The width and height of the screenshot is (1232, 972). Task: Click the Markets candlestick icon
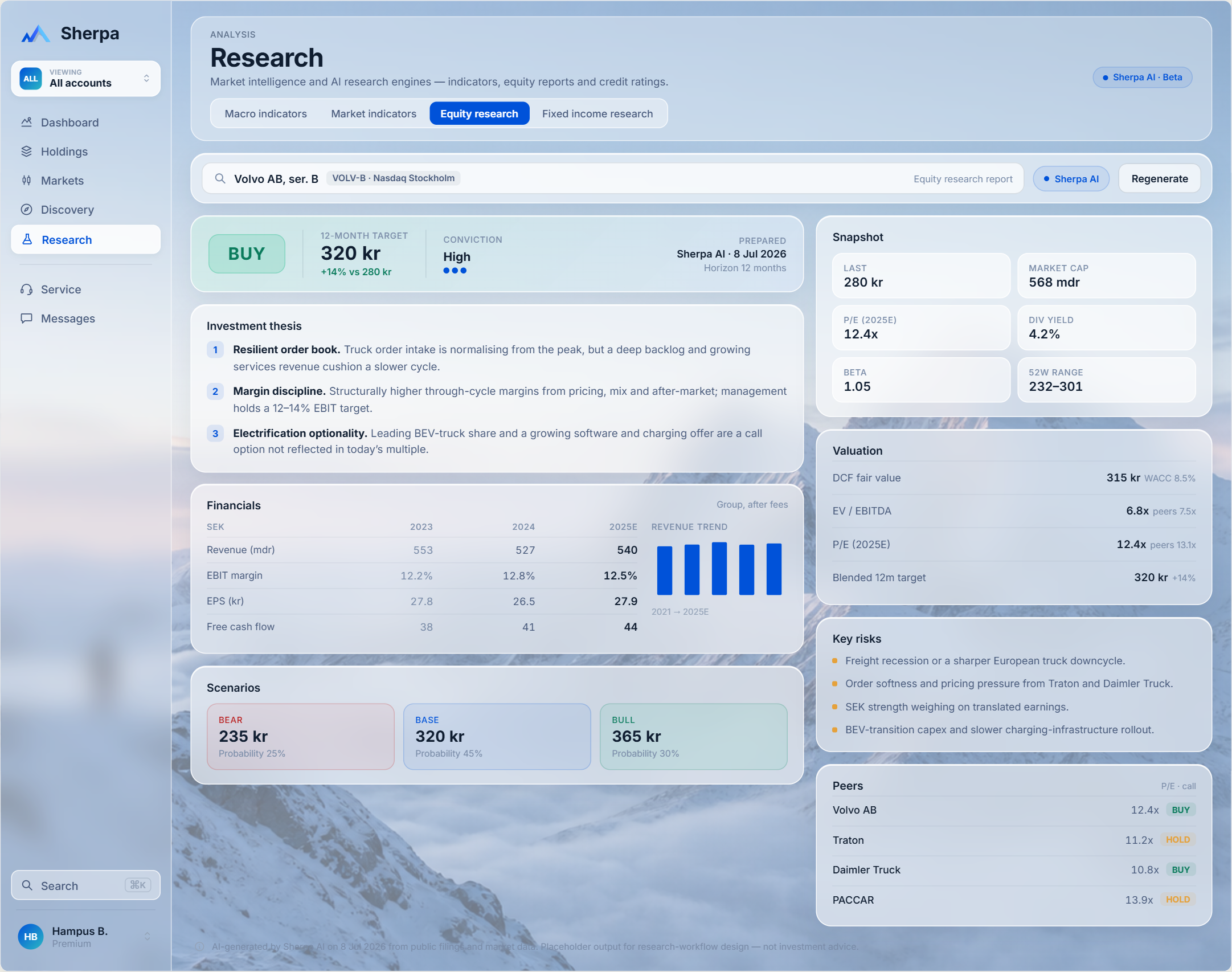point(26,180)
